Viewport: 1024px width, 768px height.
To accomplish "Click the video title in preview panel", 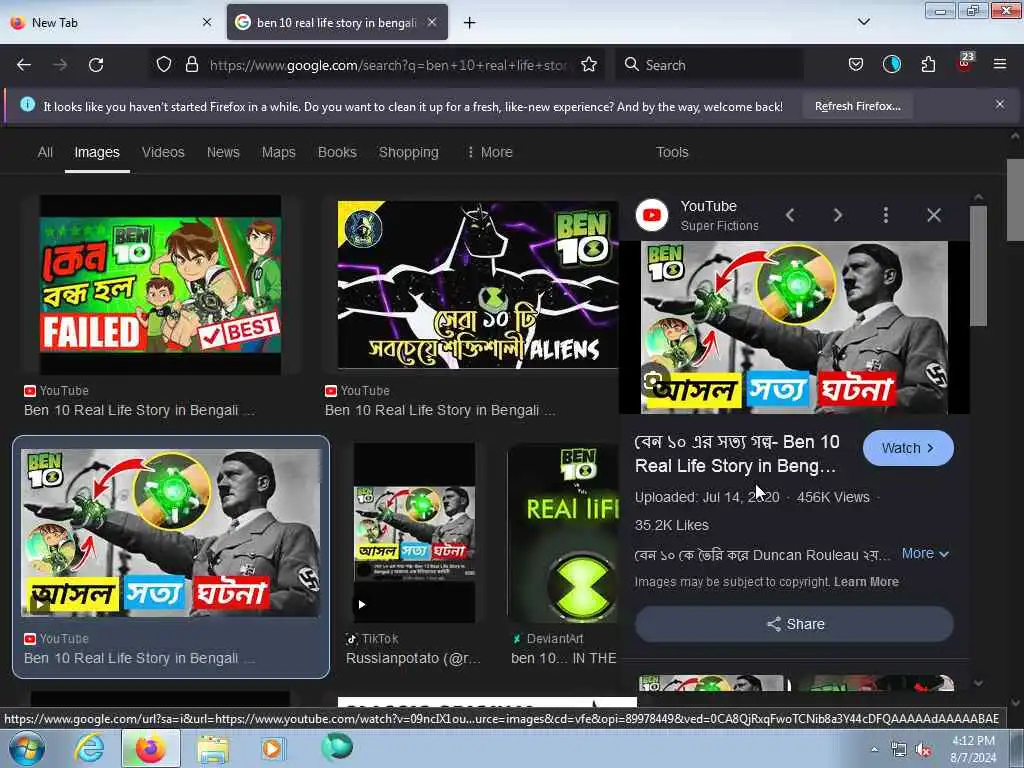I will 737,454.
